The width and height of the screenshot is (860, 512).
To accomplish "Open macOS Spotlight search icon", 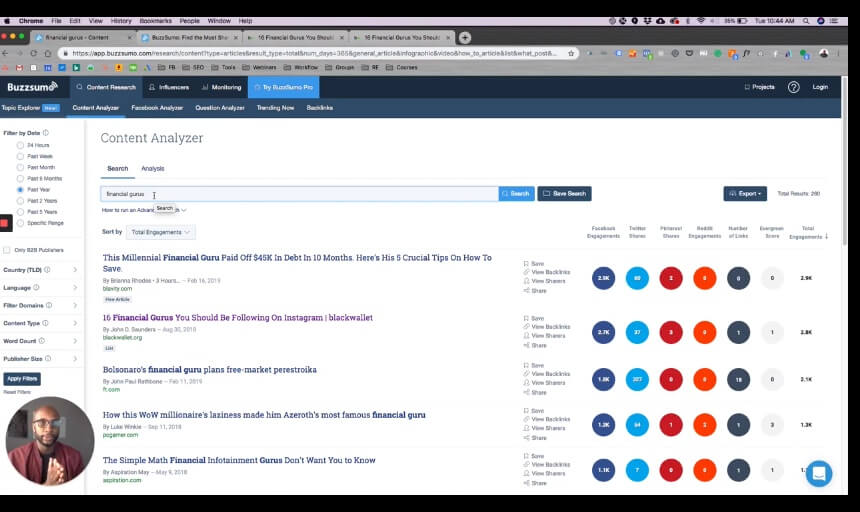I will point(806,21).
